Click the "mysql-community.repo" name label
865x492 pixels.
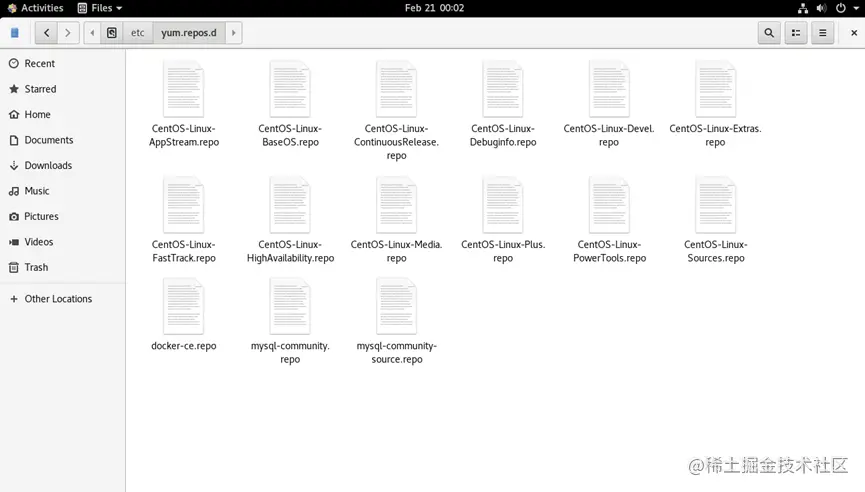click(290, 352)
